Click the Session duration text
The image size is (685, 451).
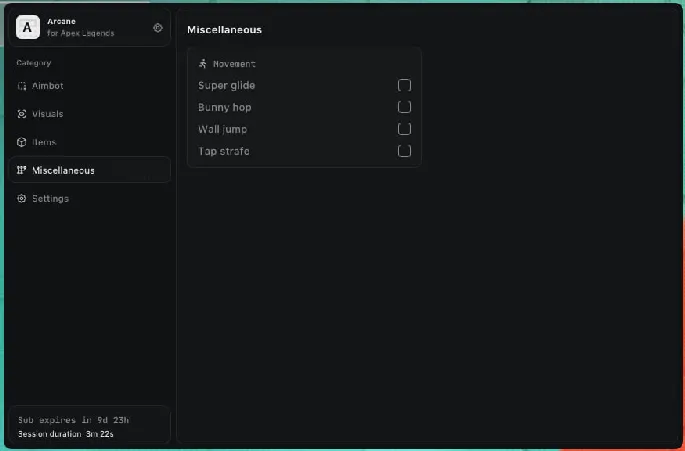pos(65,433)
